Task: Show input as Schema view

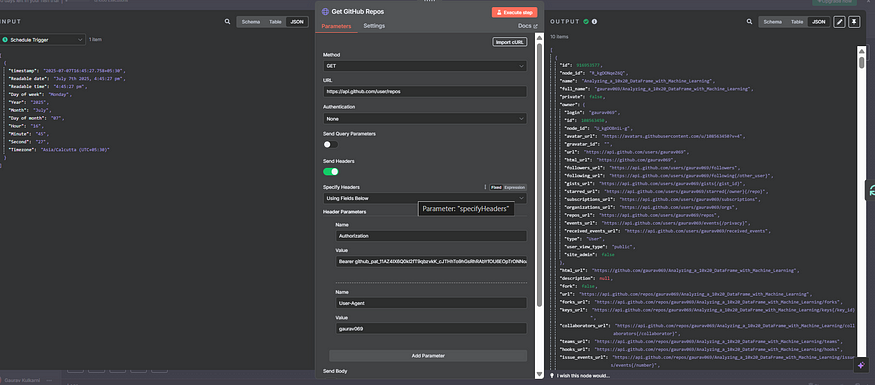Action: click(251, 22)
